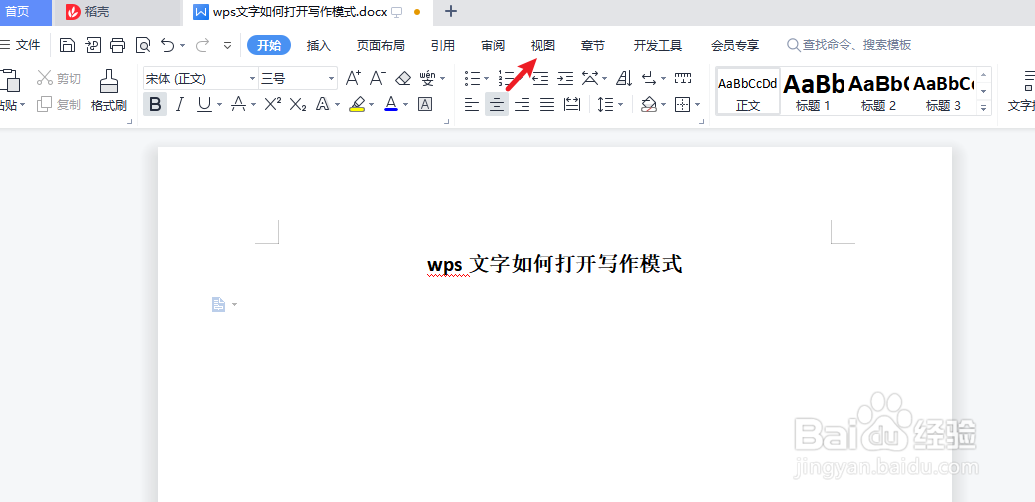Open the line spacing dropdown arrow
This screenshot has height=502, width=1035.
[x=620, y=104]
